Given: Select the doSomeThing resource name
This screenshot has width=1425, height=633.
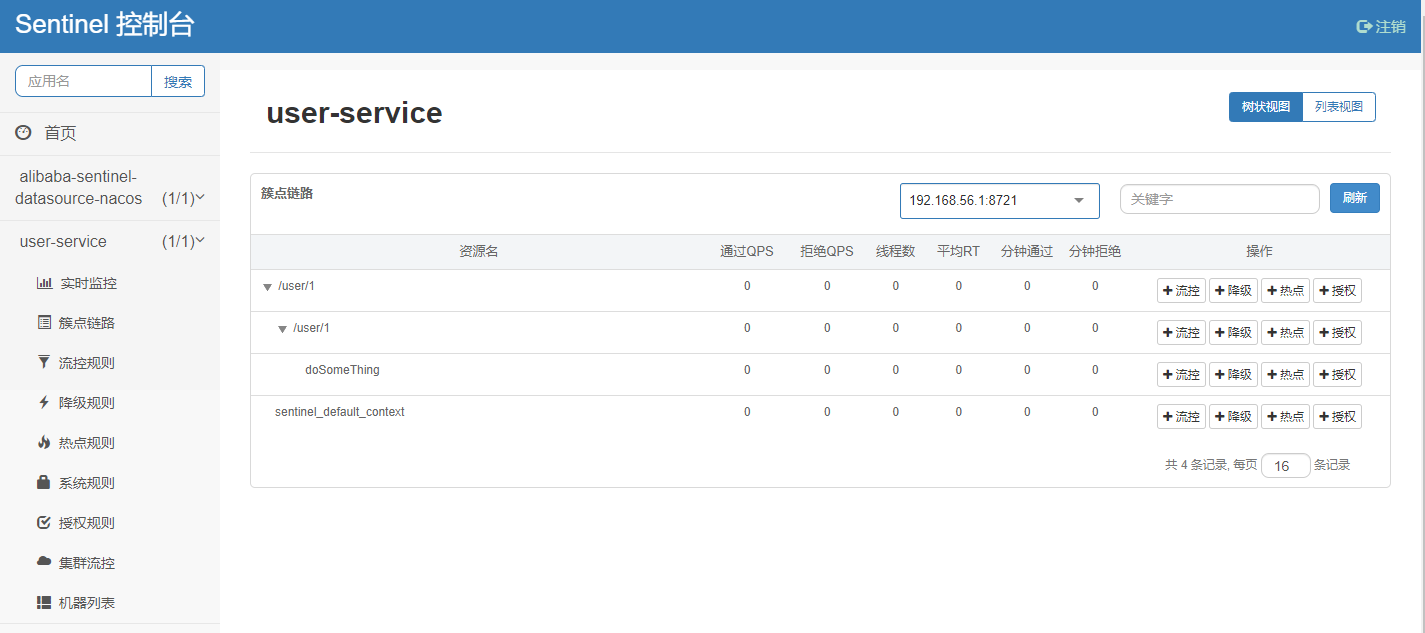Looking at the screenshot, I should [342, 370].
